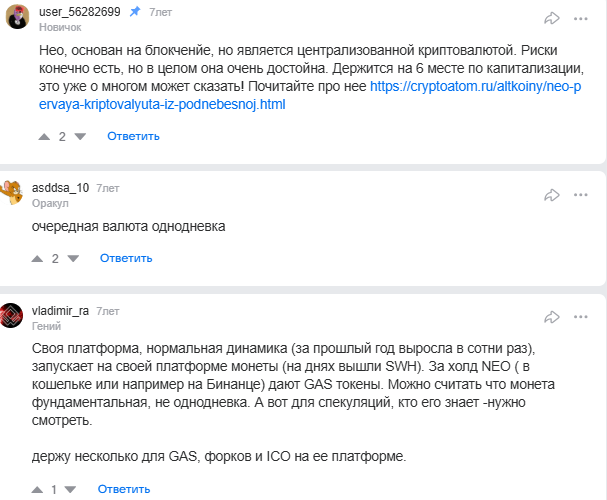
Task: Open more options menu for vladimir_ra comment
Action: coord(585,317)
